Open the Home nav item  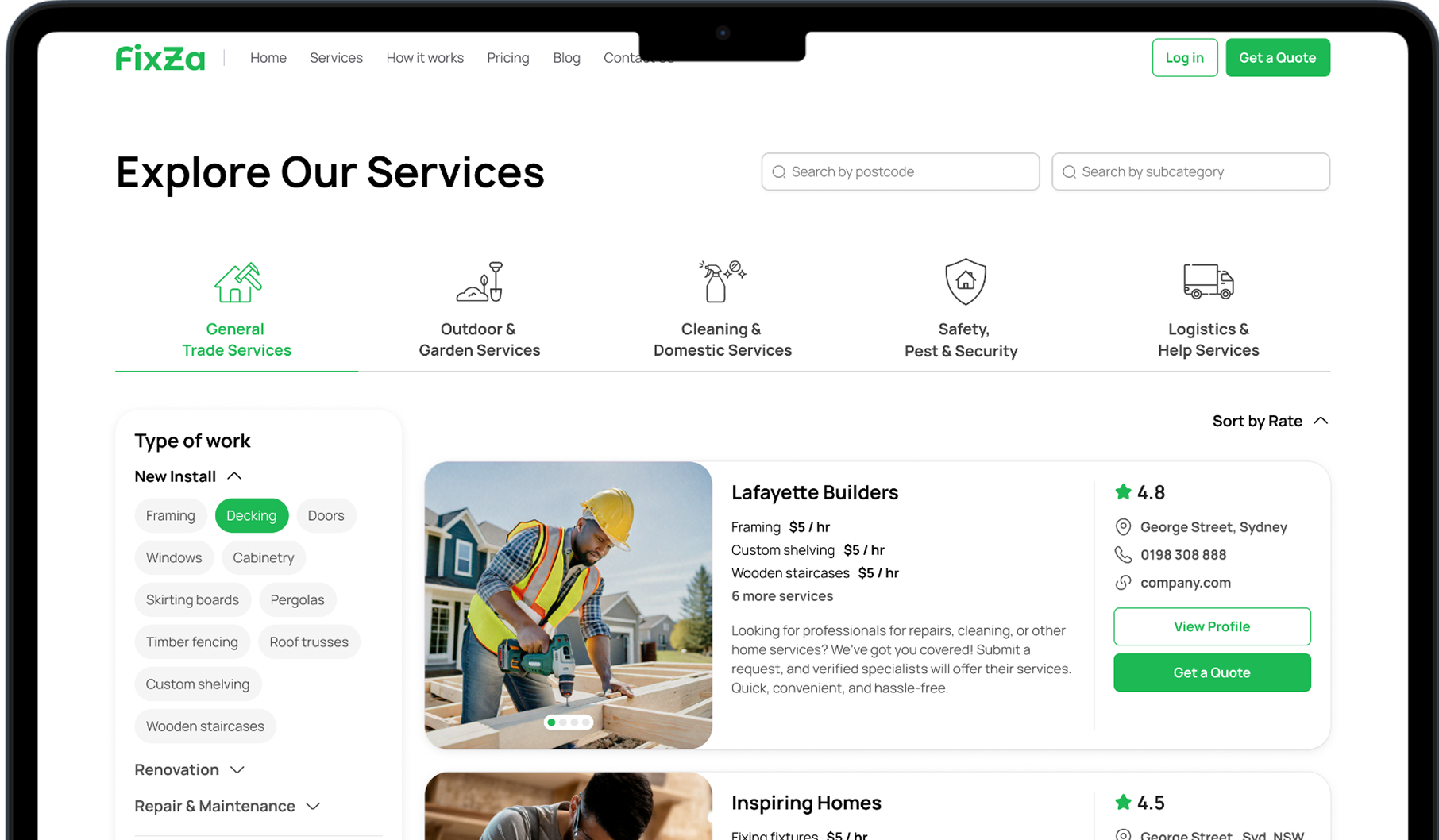pyautogui.click(x=268, y=58)
